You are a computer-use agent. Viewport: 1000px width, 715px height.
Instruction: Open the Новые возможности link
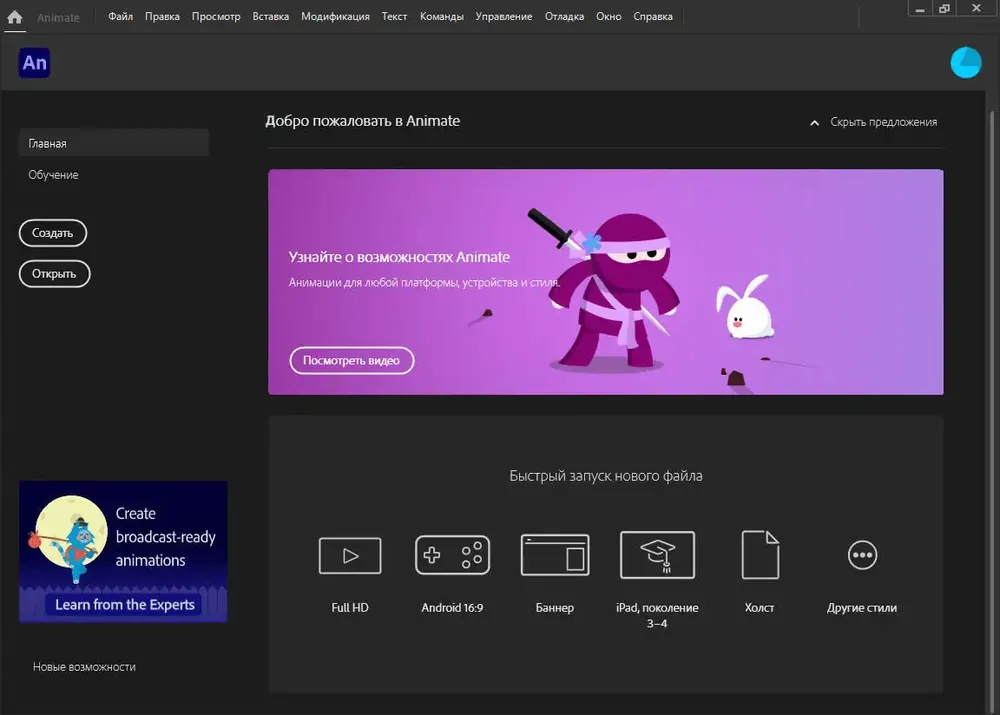click(x=84, y=667)
